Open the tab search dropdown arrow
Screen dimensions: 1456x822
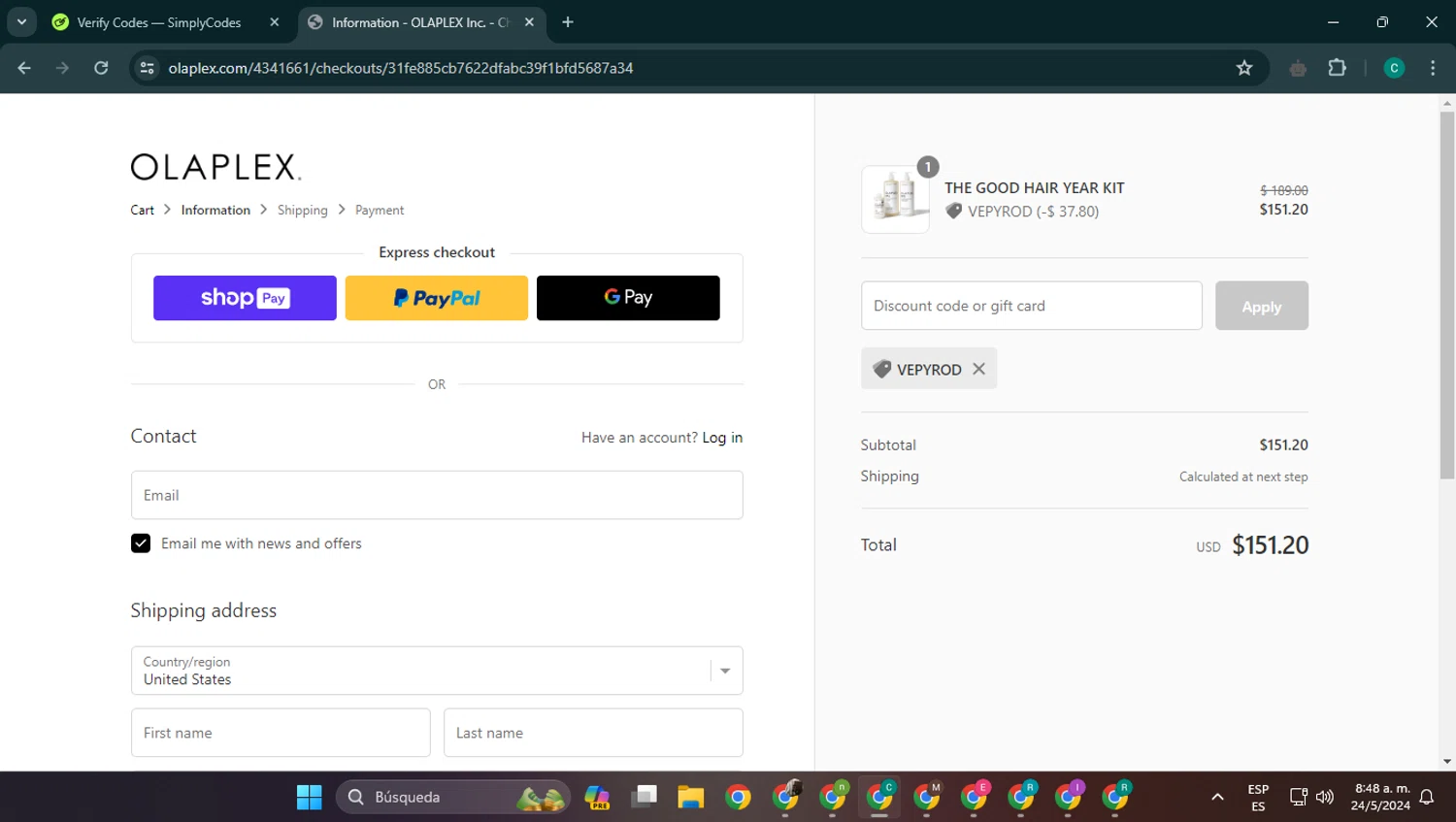coord(21,22)
